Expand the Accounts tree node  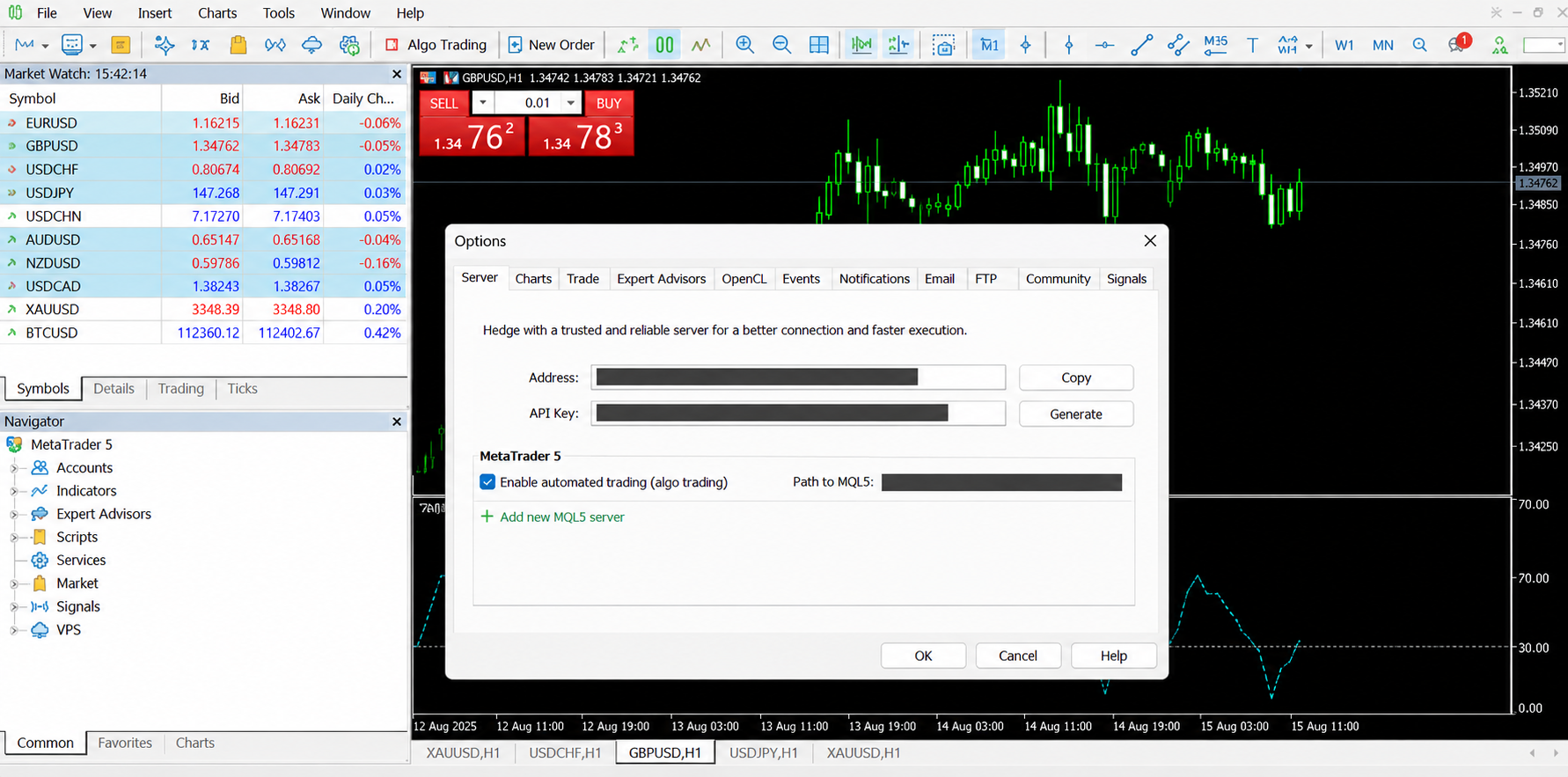point(14,468)
